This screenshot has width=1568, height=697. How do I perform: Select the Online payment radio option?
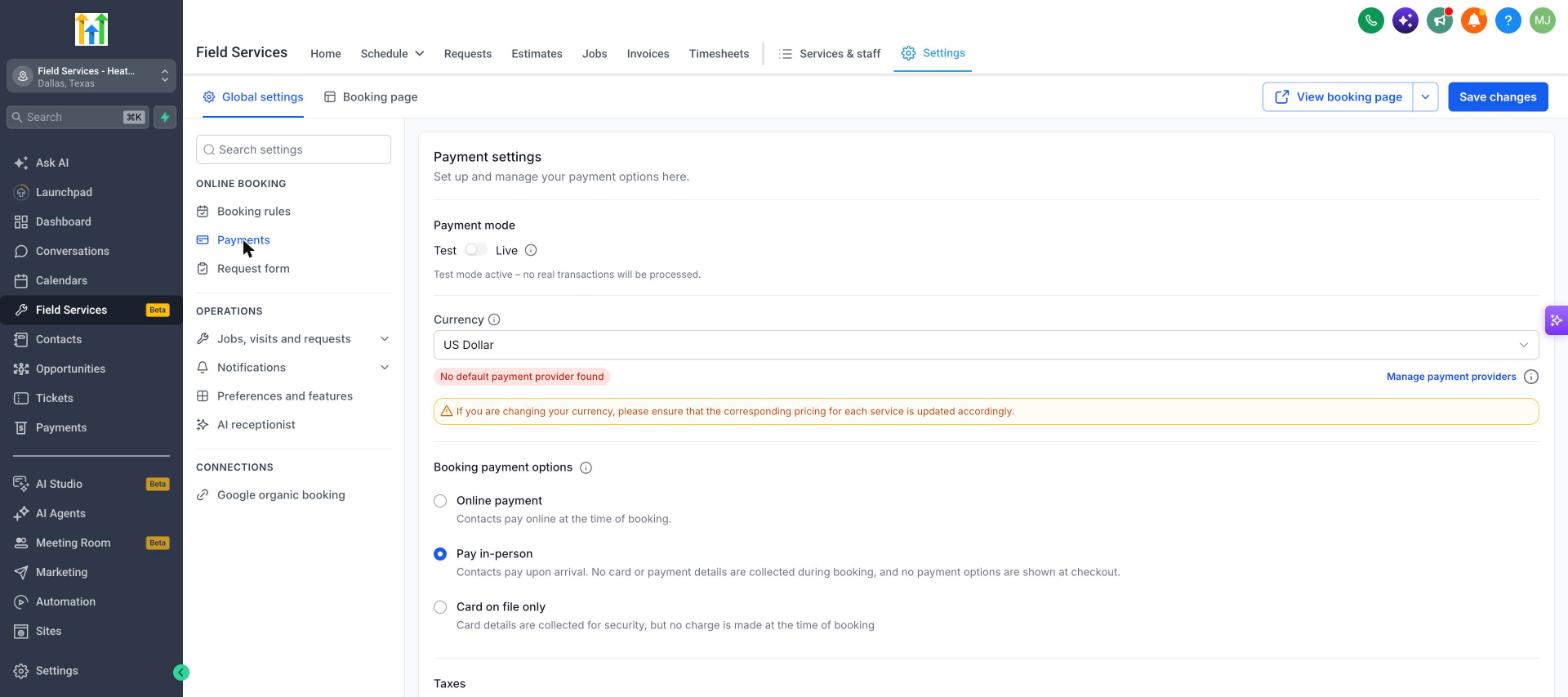440,501
